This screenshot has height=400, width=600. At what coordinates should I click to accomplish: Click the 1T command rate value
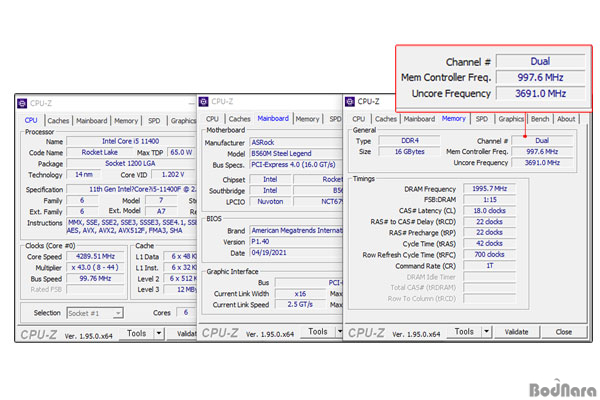click(x=489, y=266)
